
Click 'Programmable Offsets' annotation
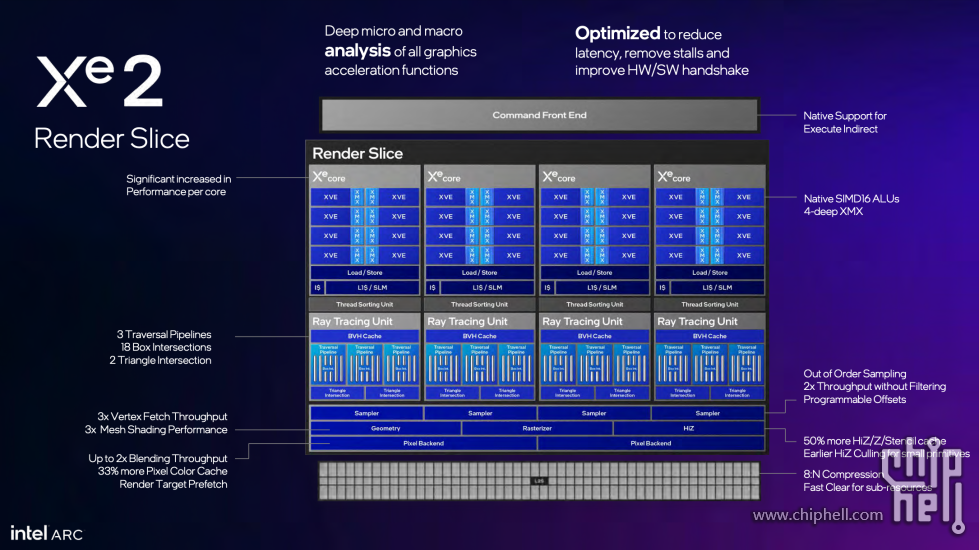[x=854, y=400]
